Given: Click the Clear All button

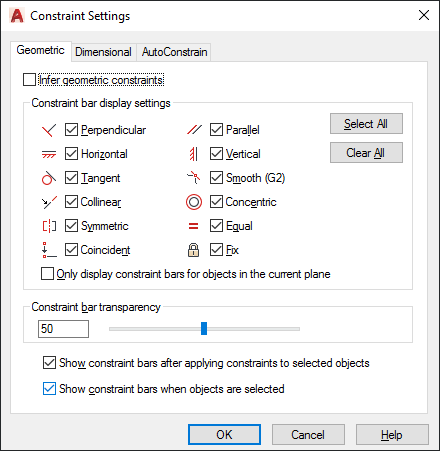Looking at the screenshot, I should [366, 153].
